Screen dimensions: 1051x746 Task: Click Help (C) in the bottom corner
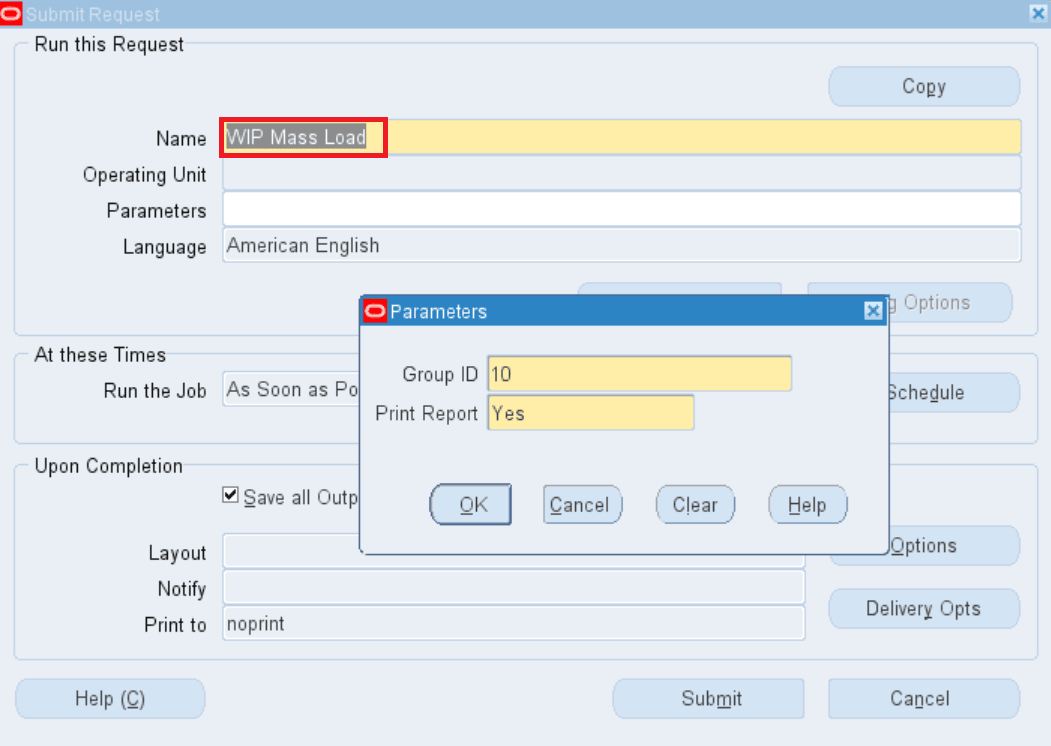tap(110, 698)
